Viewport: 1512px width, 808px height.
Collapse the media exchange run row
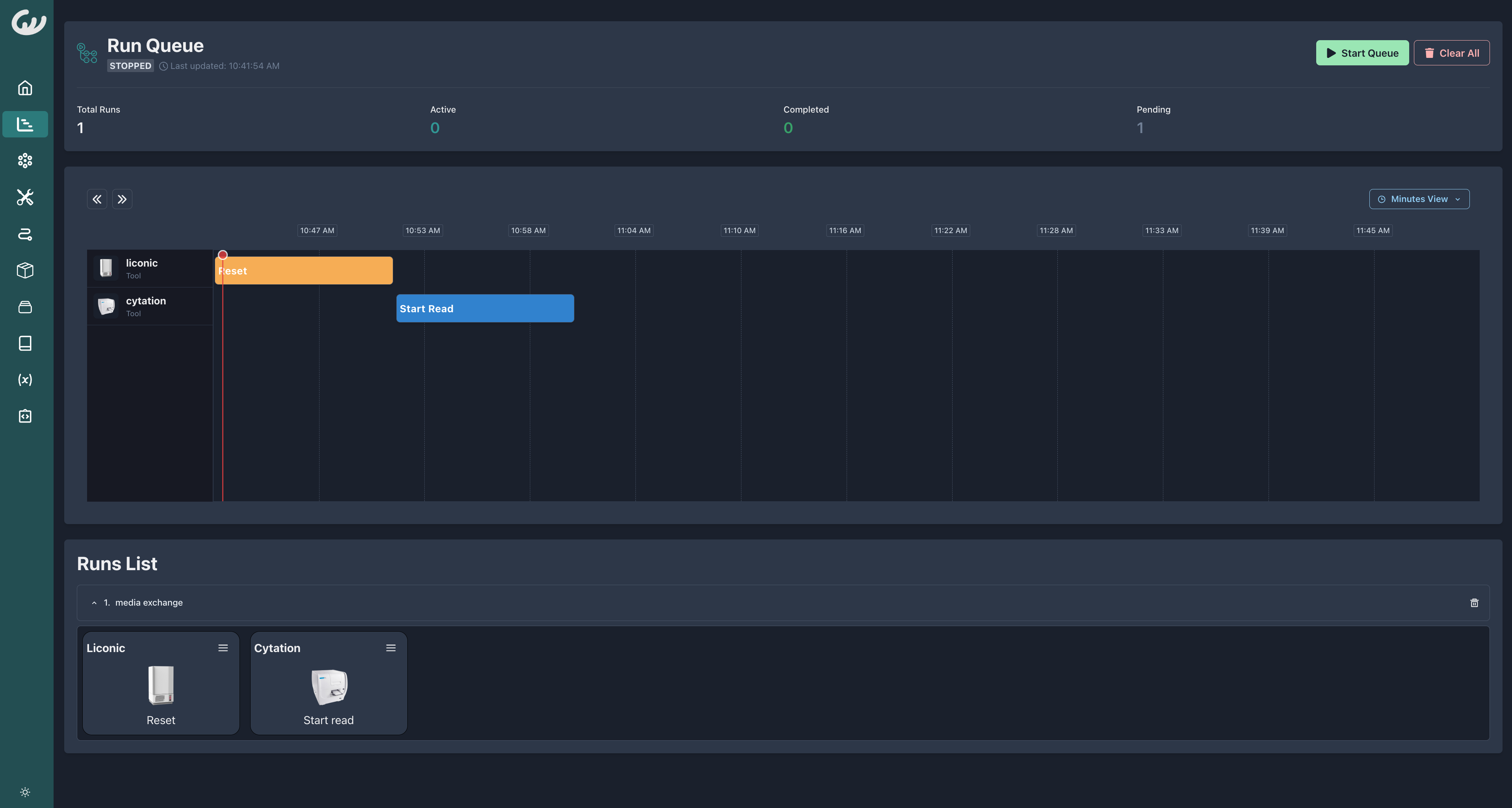tap(94, 602)
